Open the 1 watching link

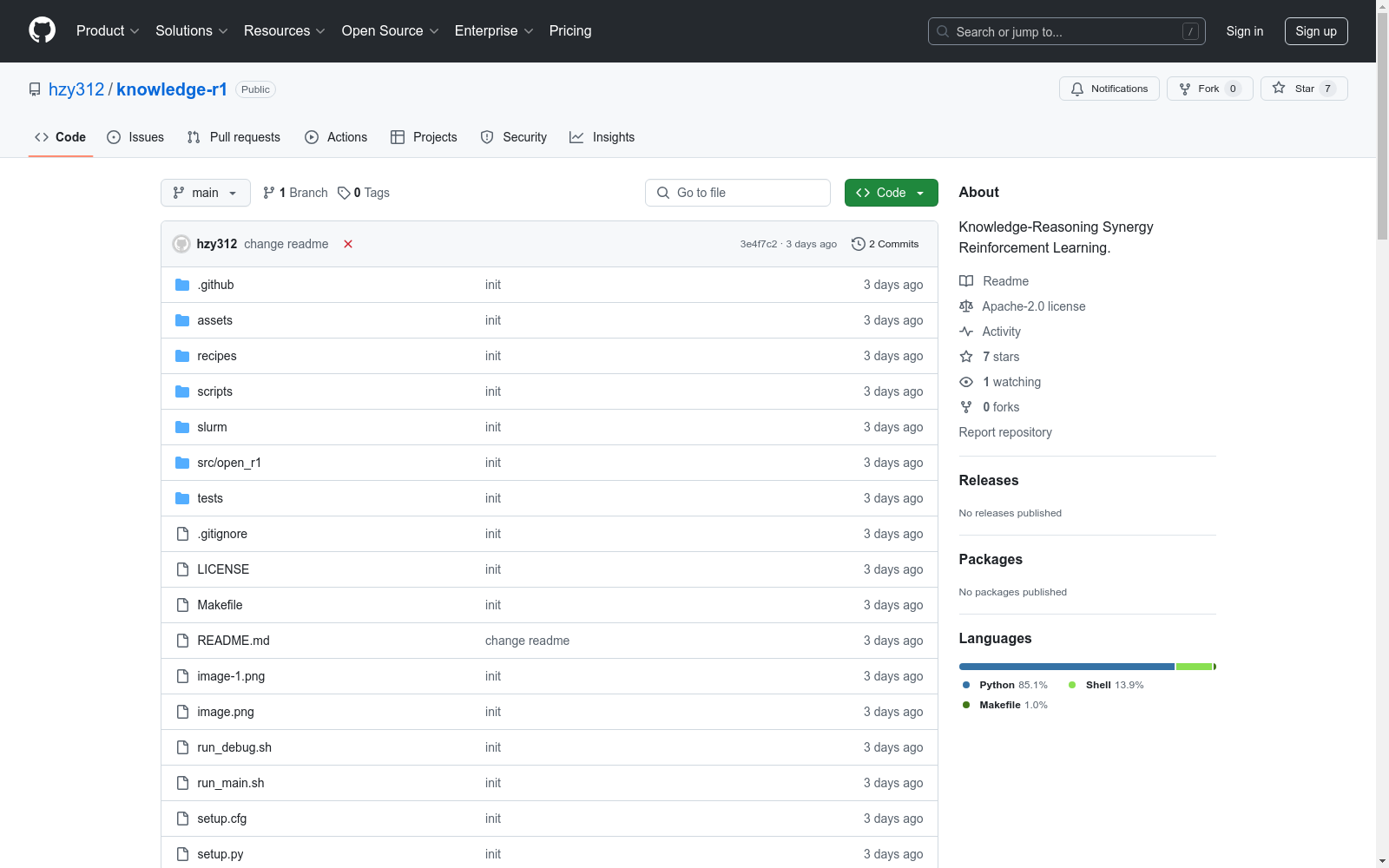[1011, 382]
